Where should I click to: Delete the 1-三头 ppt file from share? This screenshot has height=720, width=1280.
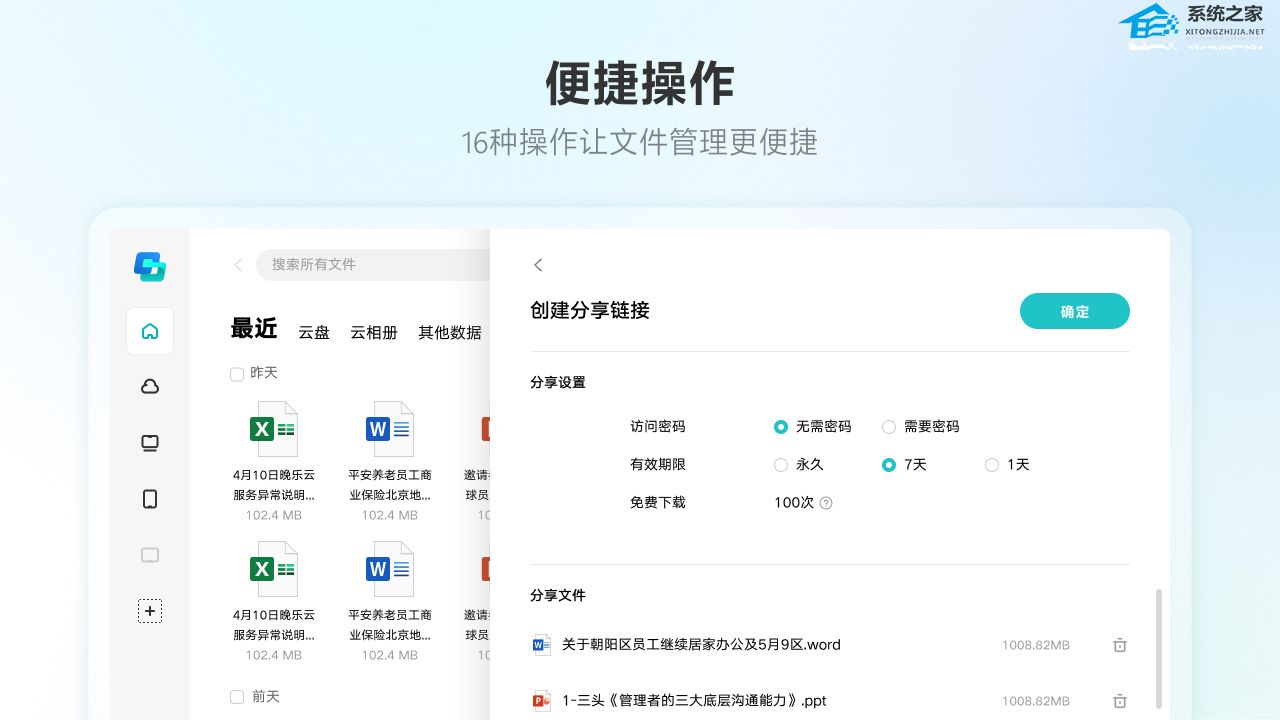pos(1120,701)
